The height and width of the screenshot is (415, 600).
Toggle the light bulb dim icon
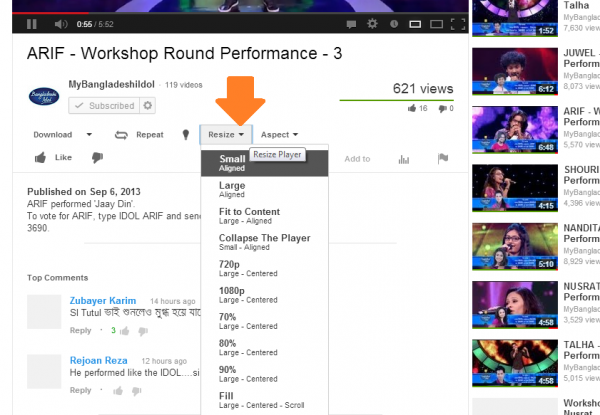coord(186,135)
